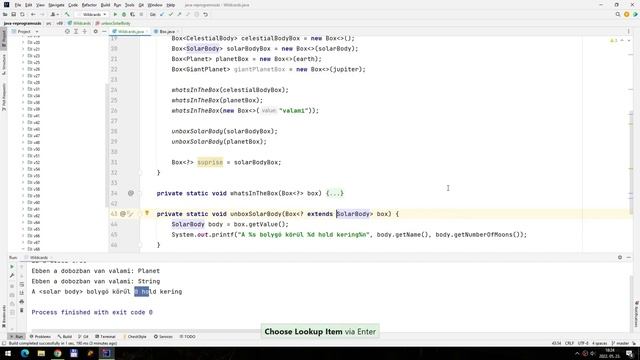Image resolution: width=640 pixels, height=360 pixels.
Task: Click the wrench icon in Run panel
Action: [x=12, y=276]
